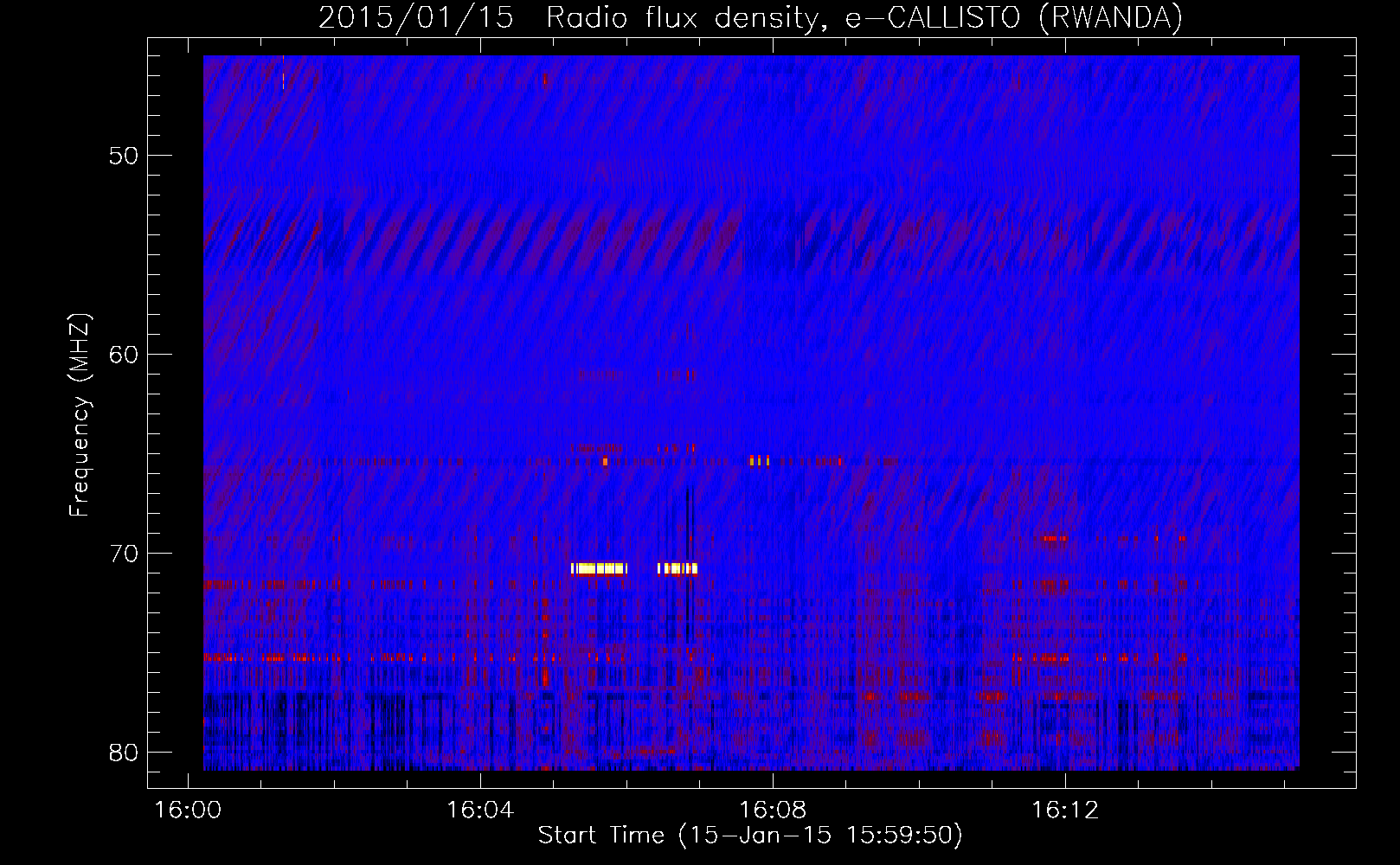
Task: Click the "16:04" time tick label
Action: 480,811
